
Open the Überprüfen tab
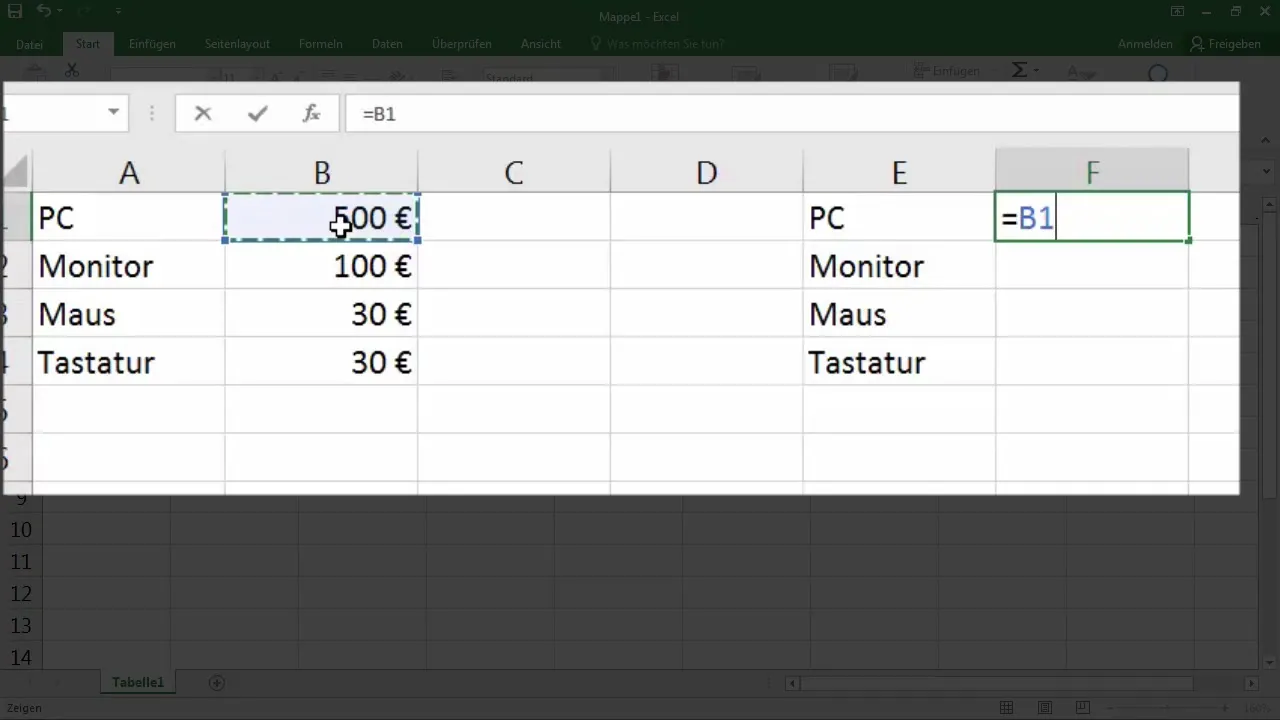click(460, 44)
